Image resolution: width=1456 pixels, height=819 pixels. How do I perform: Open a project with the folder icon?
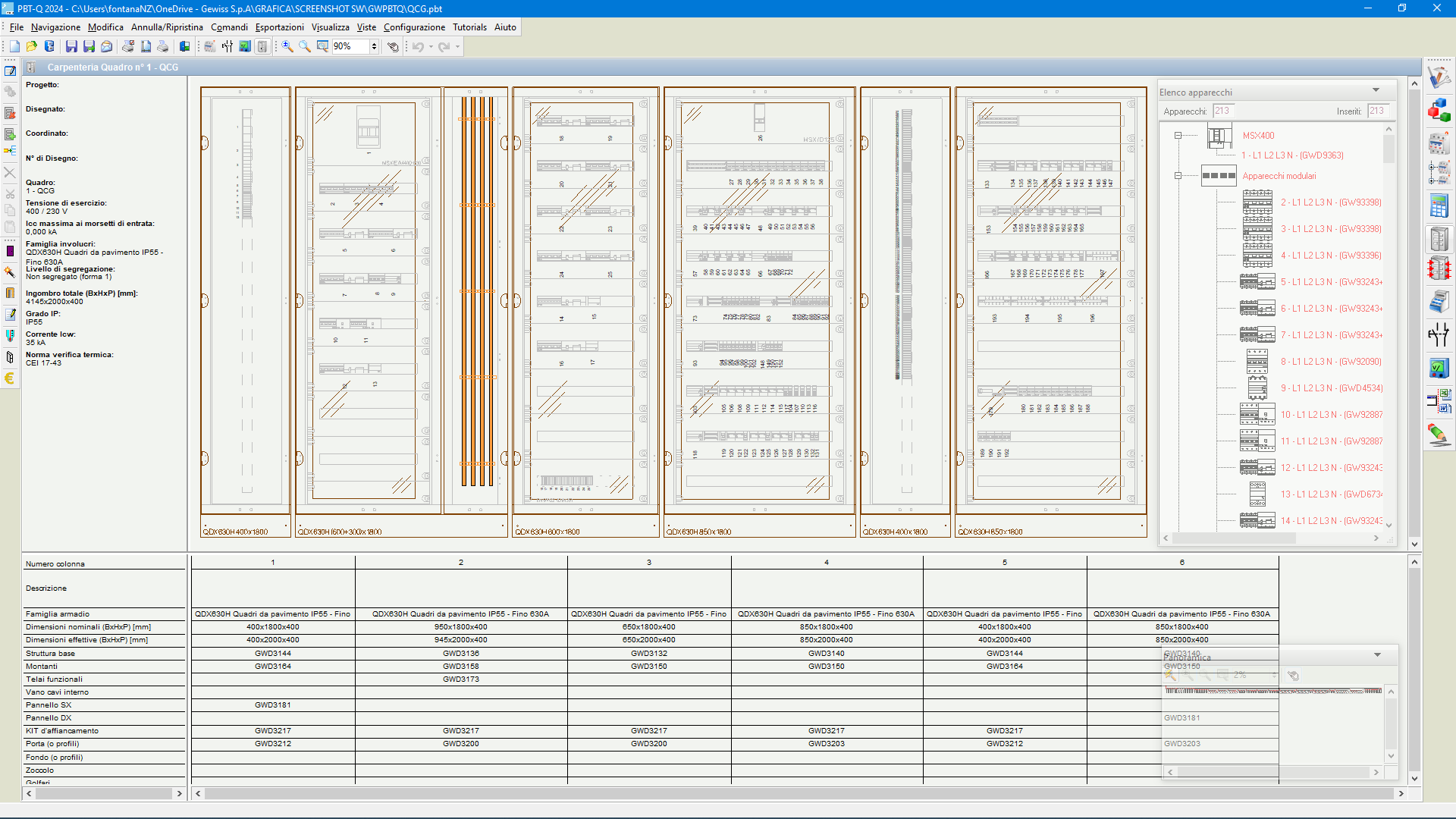coord(32,47)
